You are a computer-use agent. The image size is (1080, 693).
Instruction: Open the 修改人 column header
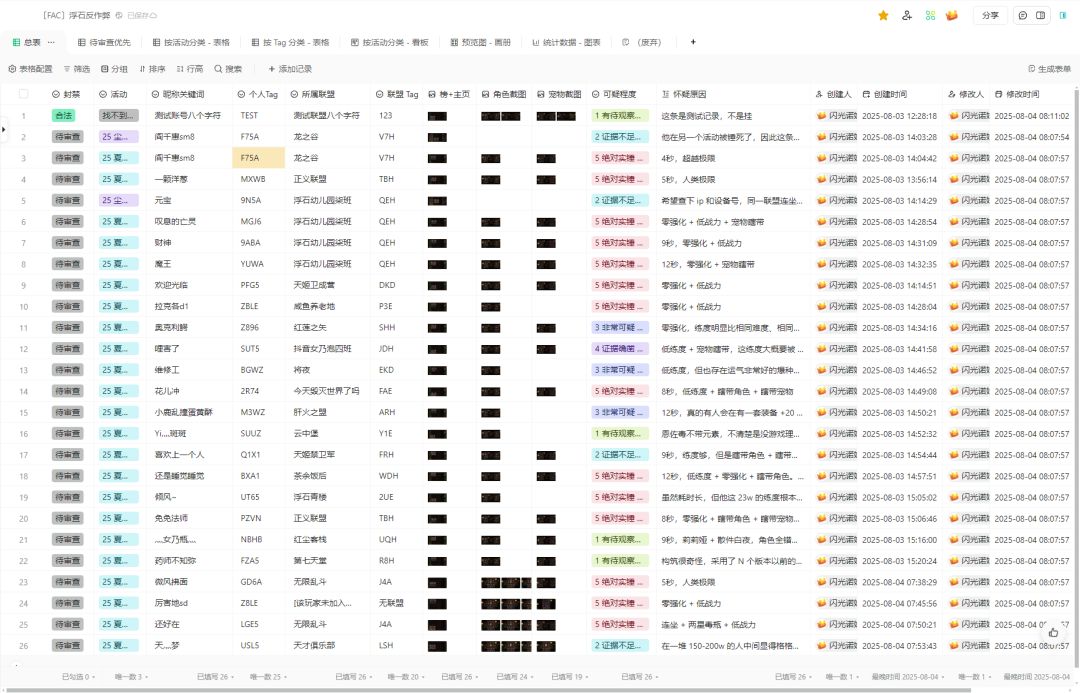pos(966,94)
